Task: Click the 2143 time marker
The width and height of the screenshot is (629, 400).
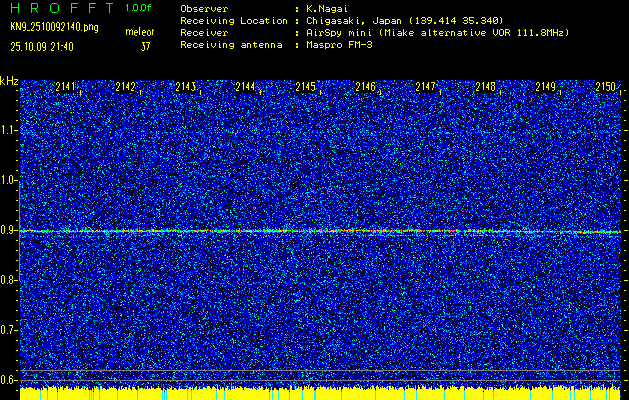Action: [186, 87]
